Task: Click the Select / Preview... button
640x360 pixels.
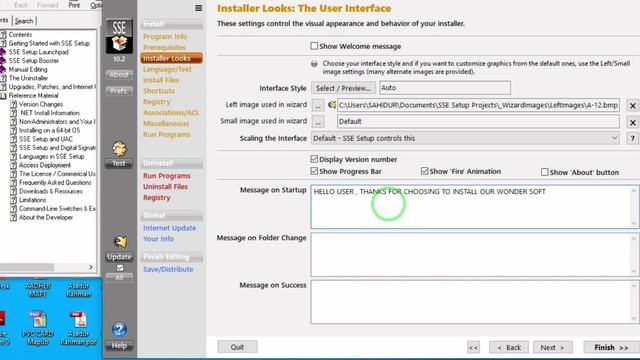Action: [x=343, y=88]
